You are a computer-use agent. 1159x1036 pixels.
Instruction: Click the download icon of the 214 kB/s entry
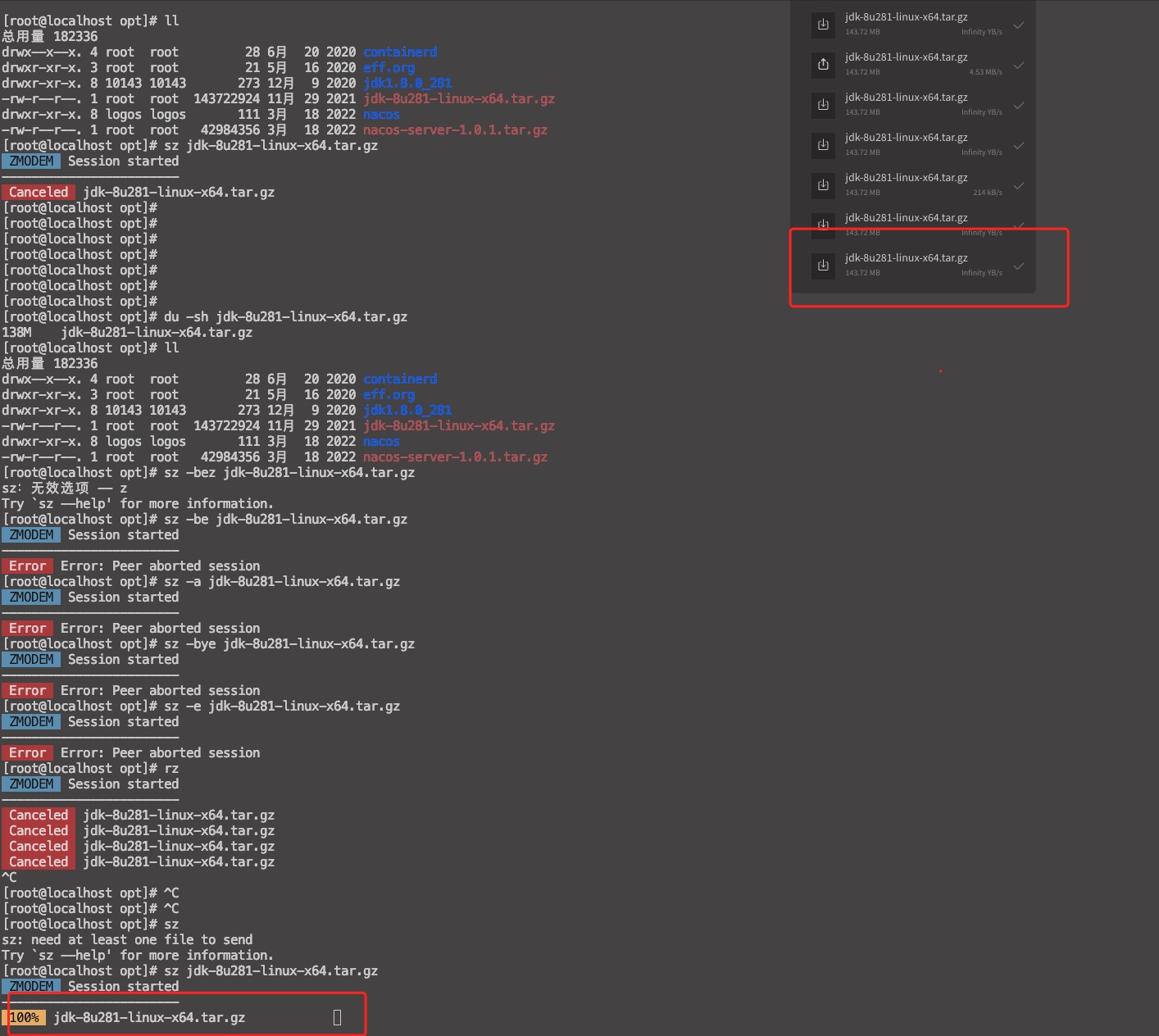[x=823, y=185]
